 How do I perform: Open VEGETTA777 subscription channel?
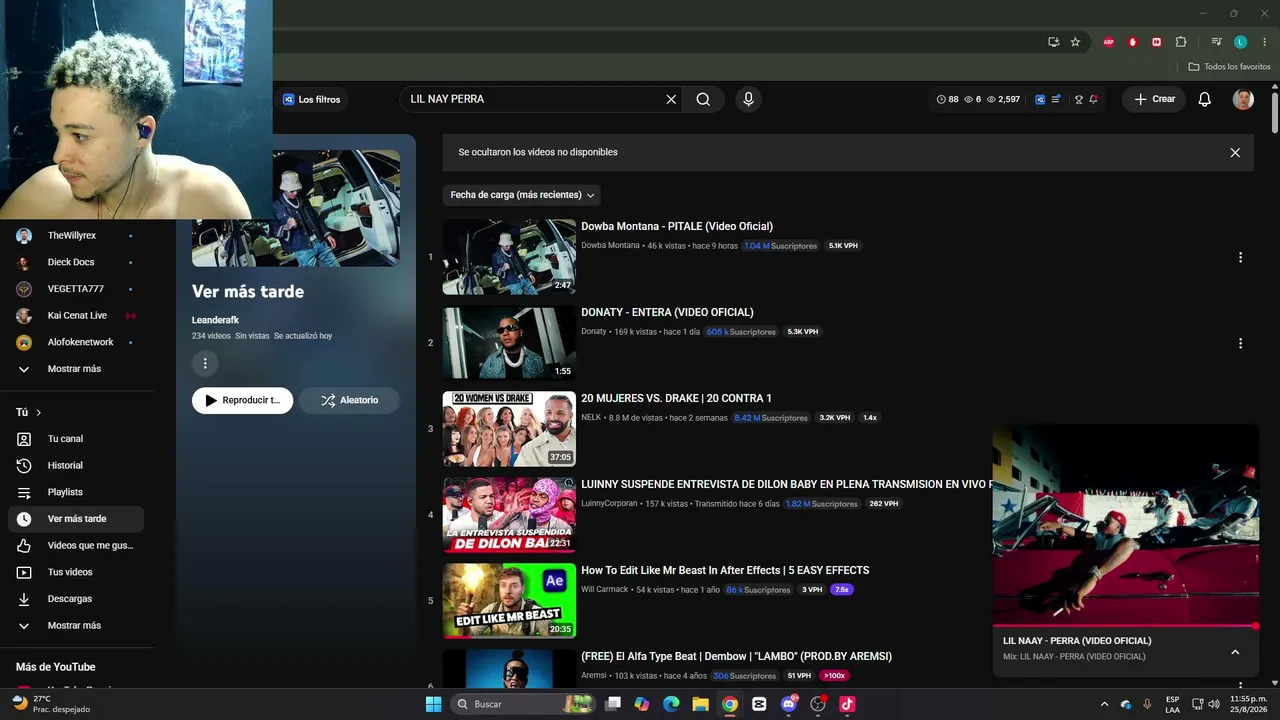click(x=77, y=289)
